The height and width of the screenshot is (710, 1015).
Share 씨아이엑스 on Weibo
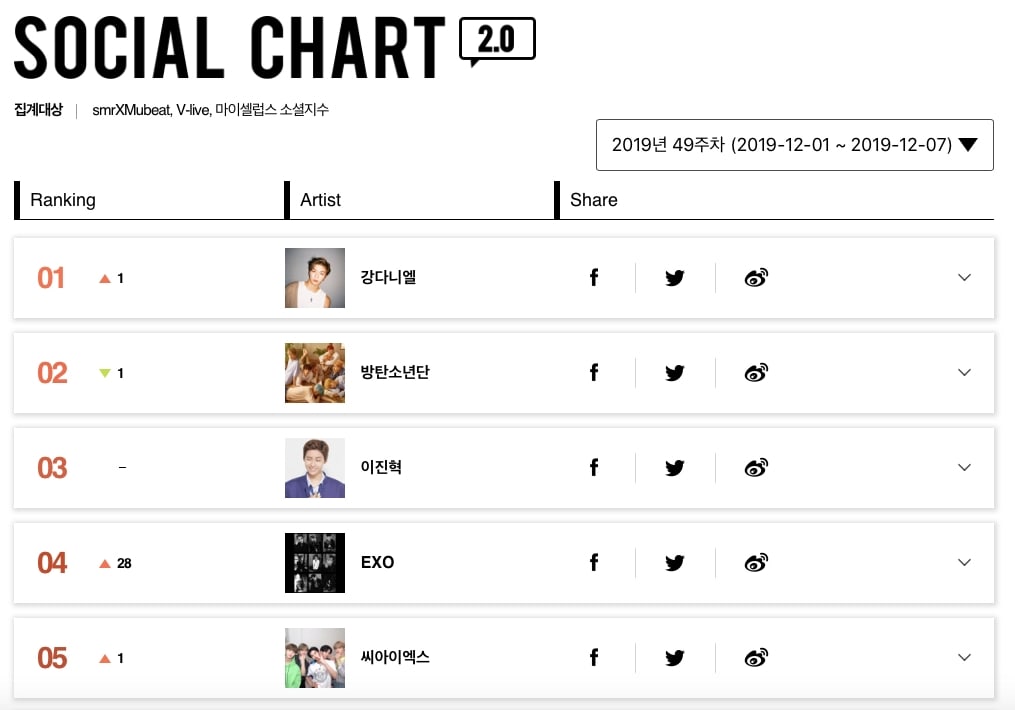pos(756,658)
